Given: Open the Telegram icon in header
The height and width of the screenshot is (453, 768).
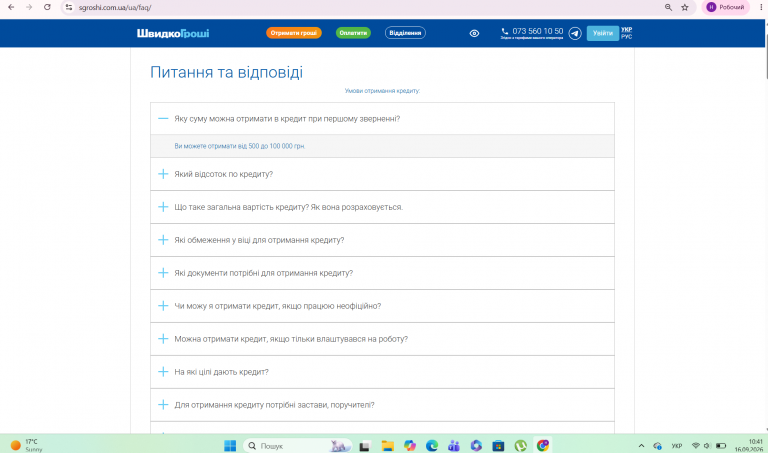Looking at the screenshot, I should pos(575,33).
